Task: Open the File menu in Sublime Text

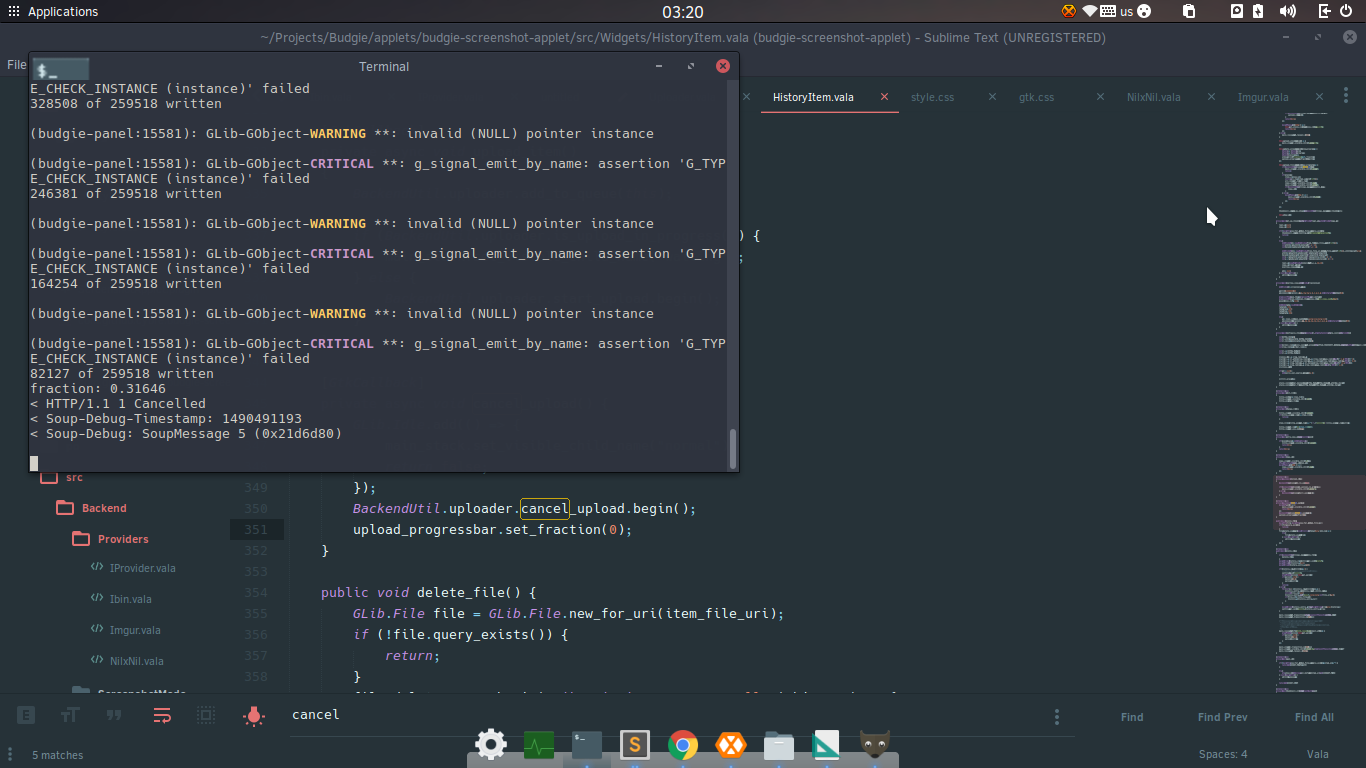Action: [x=16, y=65]
